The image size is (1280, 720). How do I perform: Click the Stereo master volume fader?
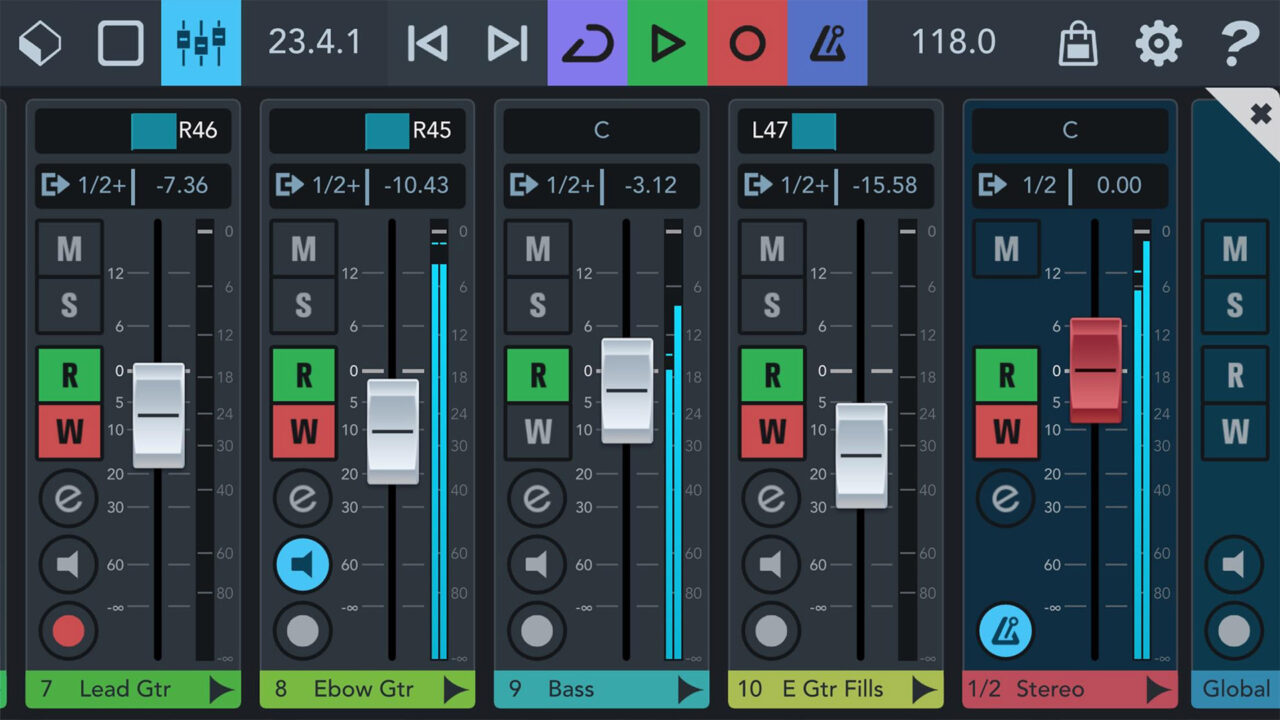(x=1097, y=370)
